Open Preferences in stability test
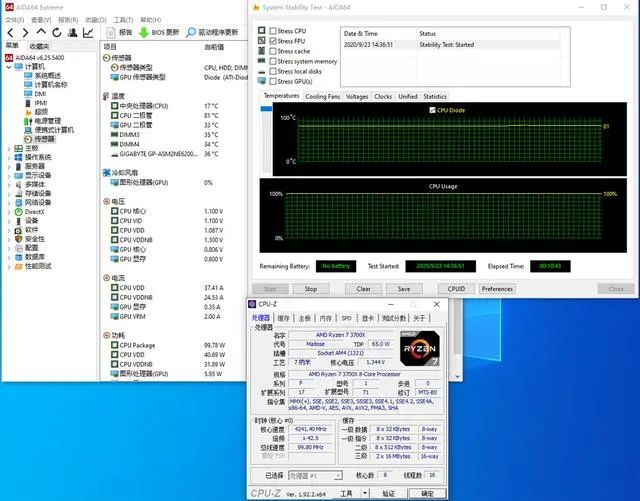Screen dimensions: 640x501 point(497,289)
